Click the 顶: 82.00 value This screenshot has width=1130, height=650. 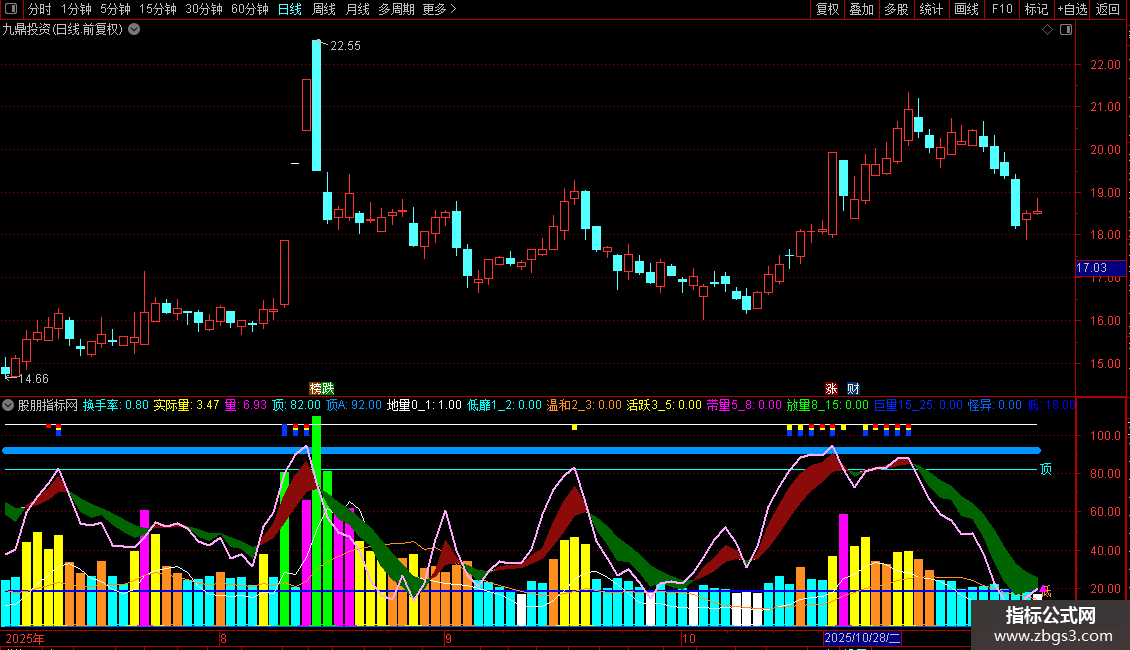[x=296, y=405]
